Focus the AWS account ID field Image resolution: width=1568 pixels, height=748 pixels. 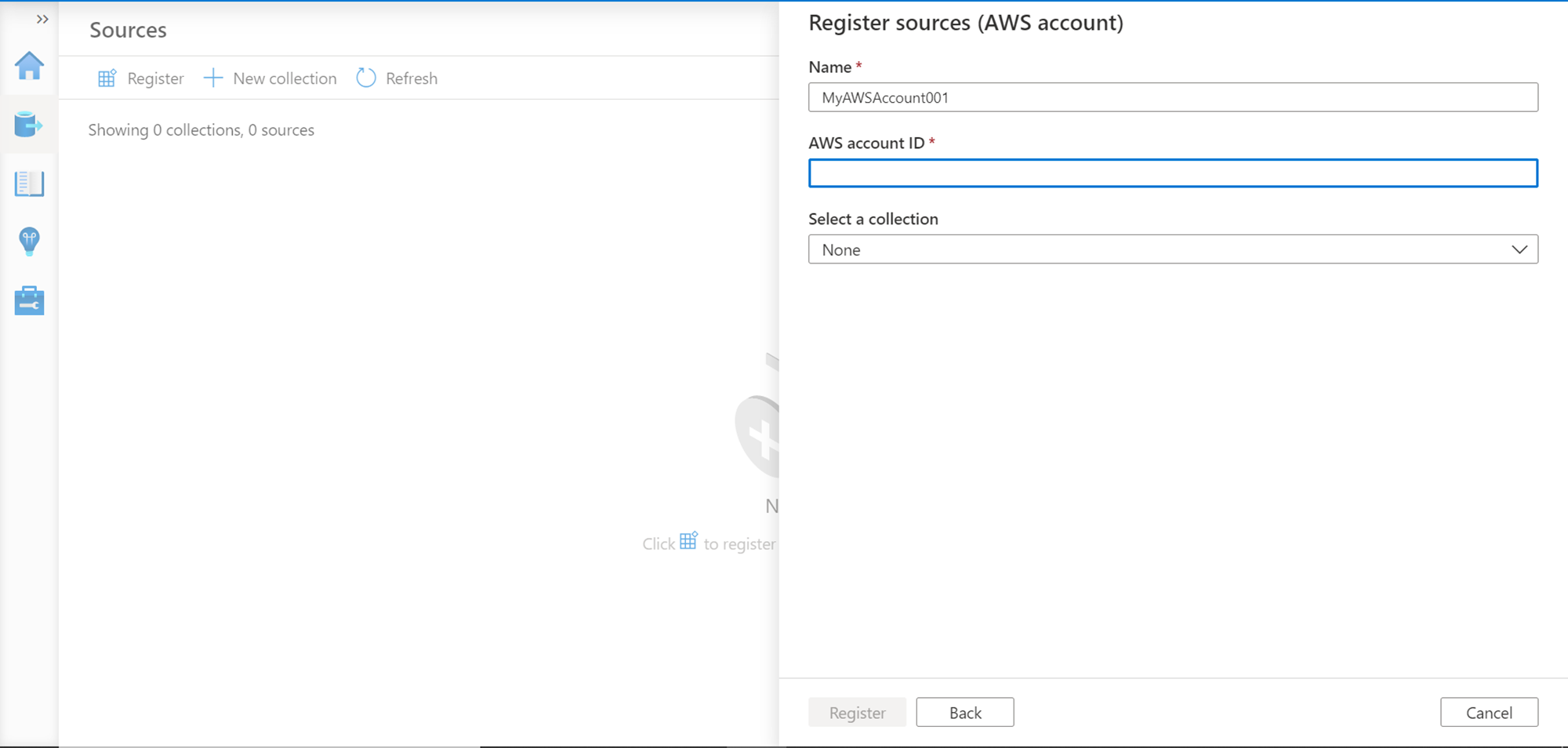1173,173
